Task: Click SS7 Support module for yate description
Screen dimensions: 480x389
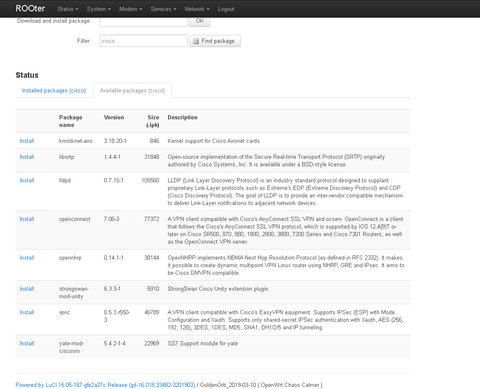Action: (203, 343)
